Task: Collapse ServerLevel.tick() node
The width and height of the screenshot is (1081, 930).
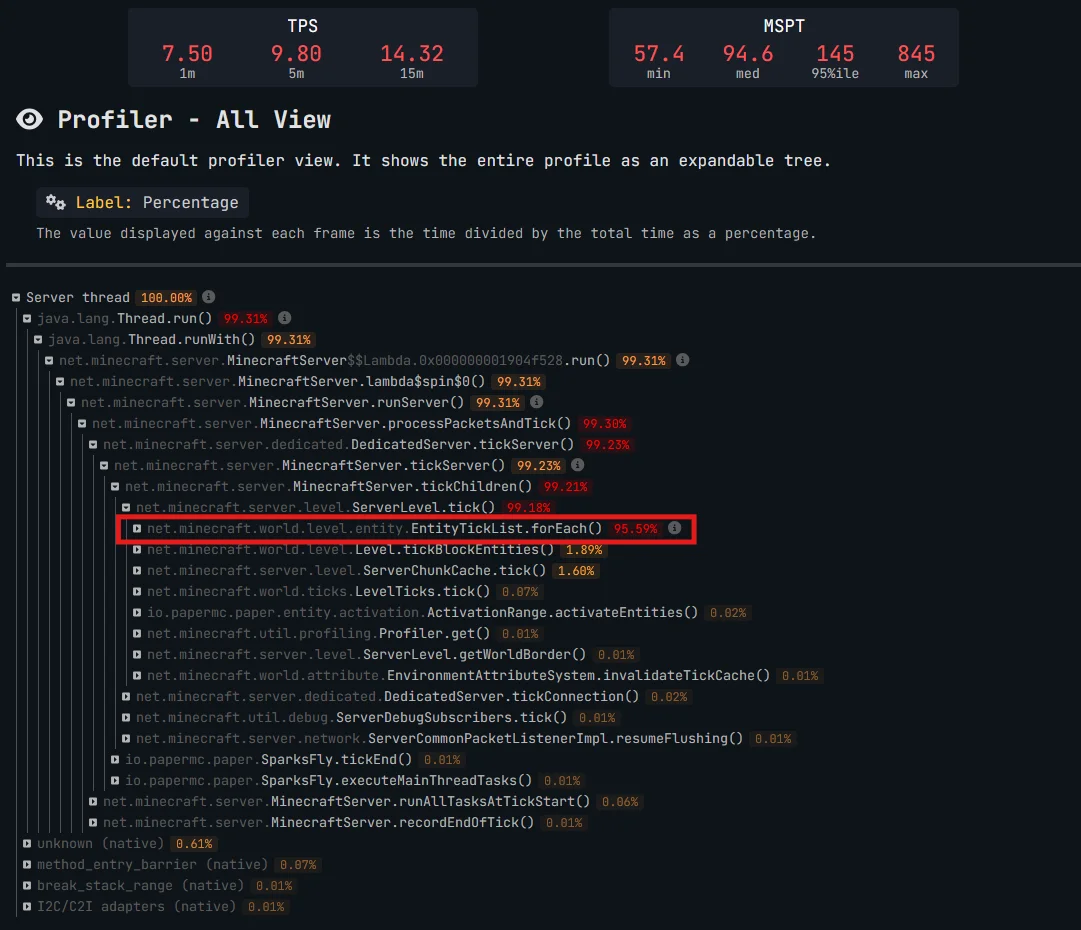Action: 126,508
